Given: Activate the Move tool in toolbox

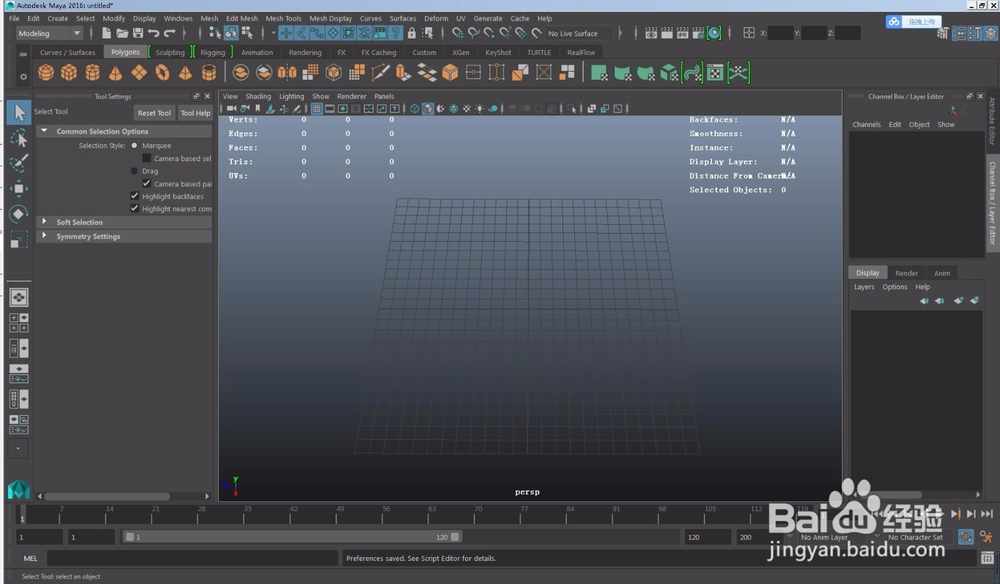Looking at the screenshot, I should (x=18, y=189).
